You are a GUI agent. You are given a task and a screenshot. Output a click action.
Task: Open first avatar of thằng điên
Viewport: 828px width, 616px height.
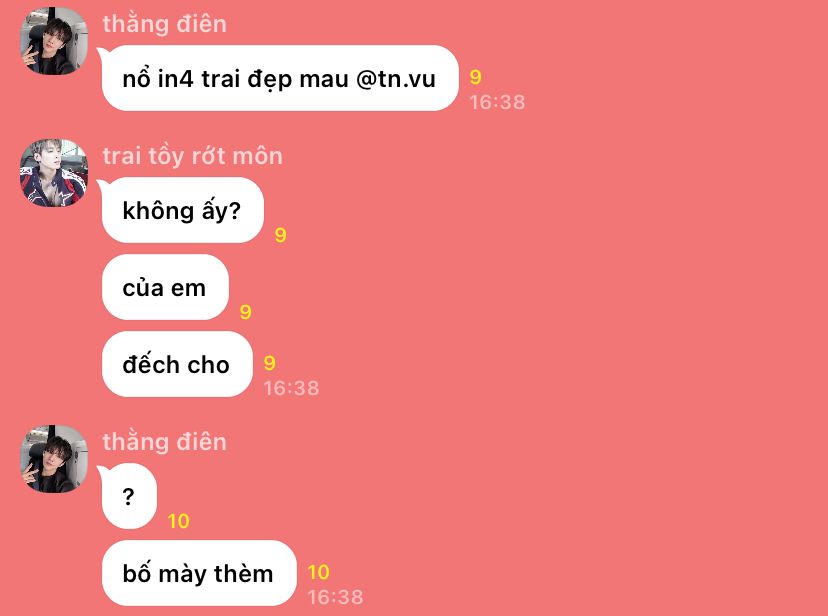coord(54,41)
